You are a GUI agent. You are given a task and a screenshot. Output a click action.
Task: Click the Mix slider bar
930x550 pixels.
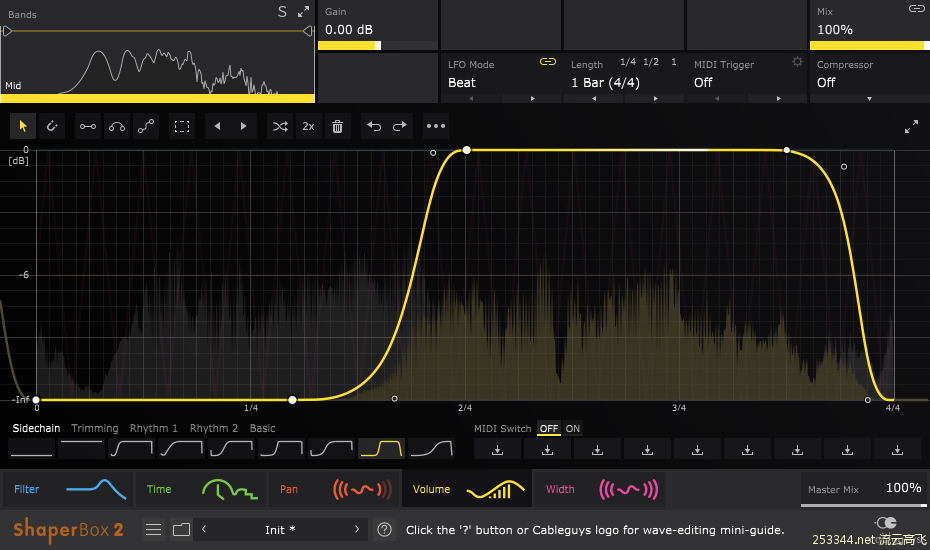[870, 46]
